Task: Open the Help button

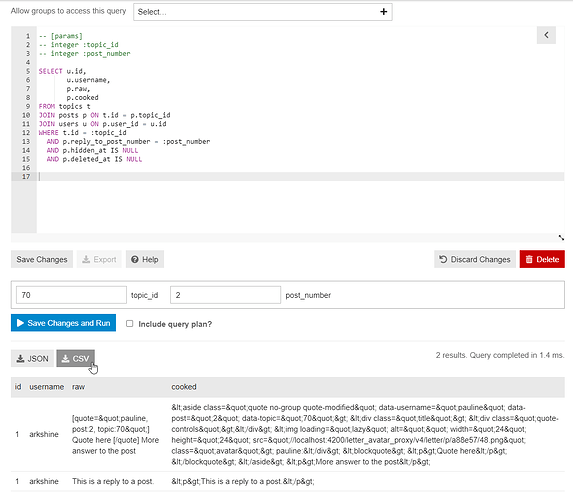Action: click(145, 259)
